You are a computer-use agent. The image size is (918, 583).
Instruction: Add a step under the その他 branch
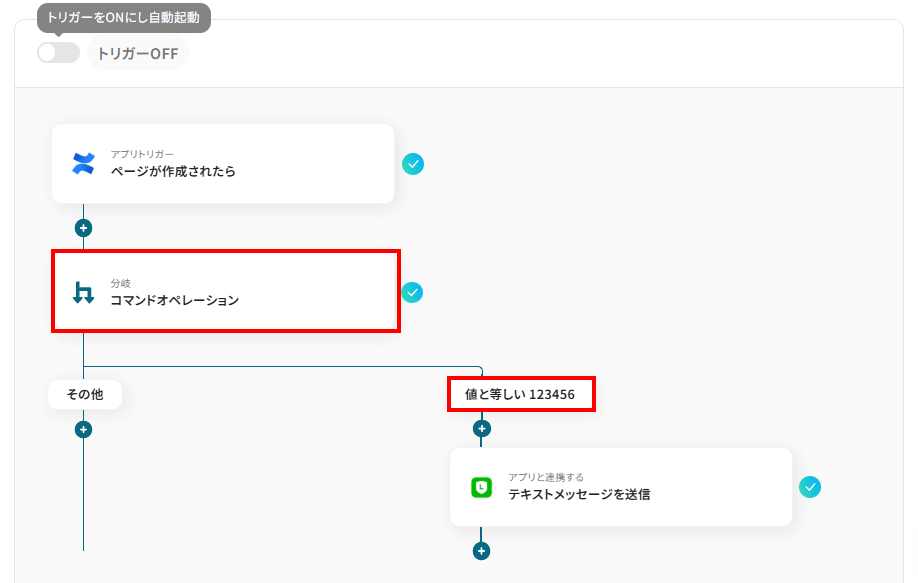click(83, 430)
